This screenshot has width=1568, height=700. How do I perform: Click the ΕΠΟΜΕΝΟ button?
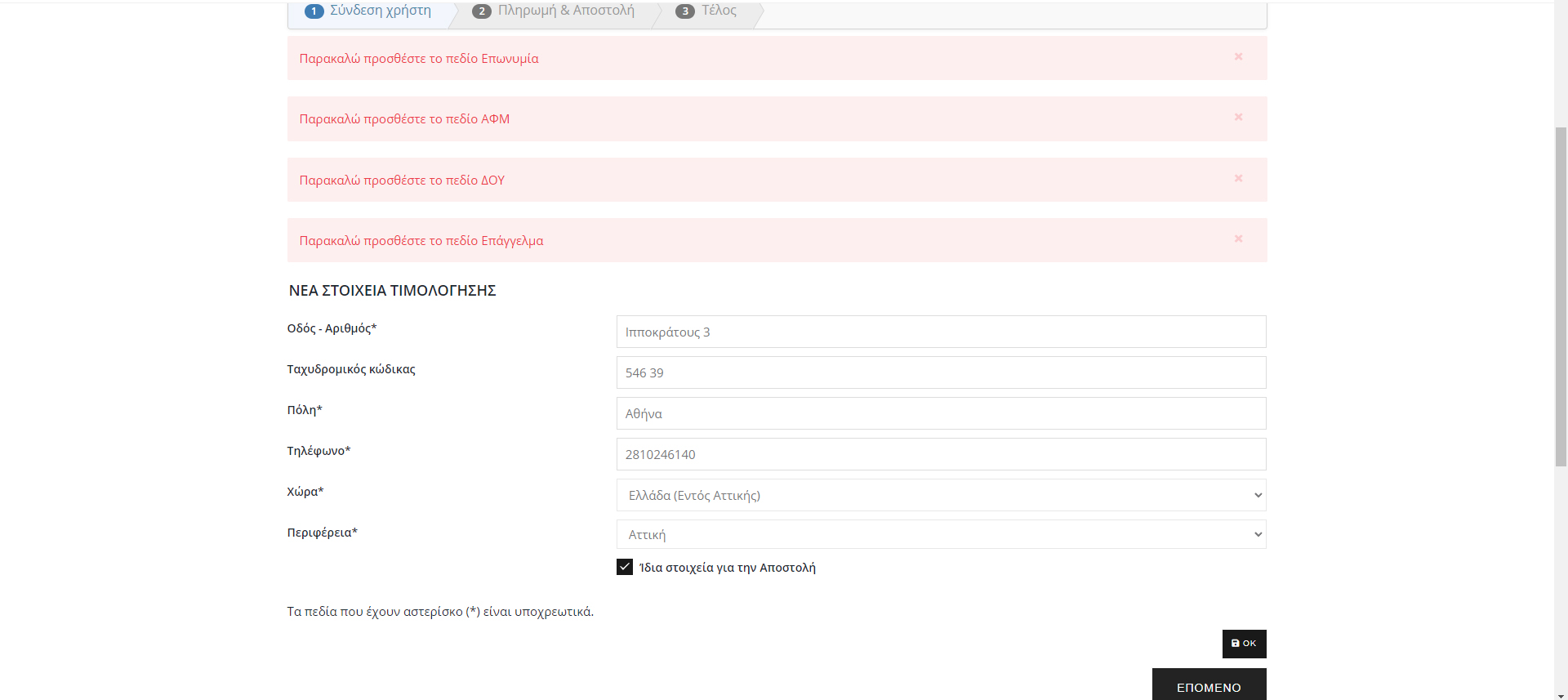[1209, 686]
